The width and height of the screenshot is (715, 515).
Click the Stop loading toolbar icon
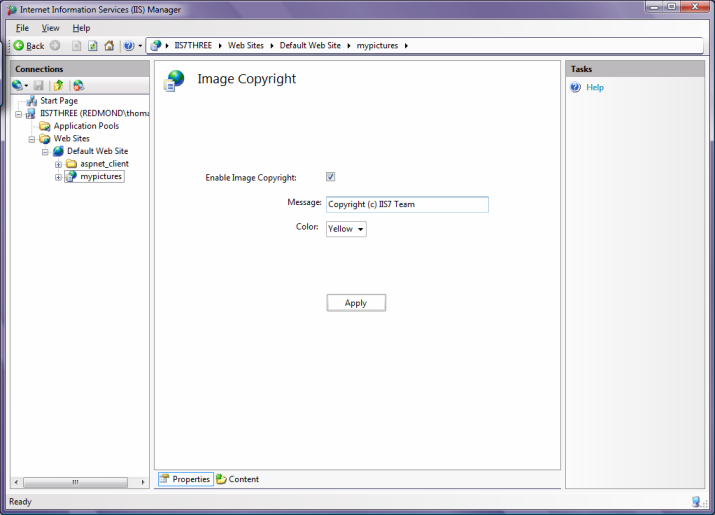point(76,46)
